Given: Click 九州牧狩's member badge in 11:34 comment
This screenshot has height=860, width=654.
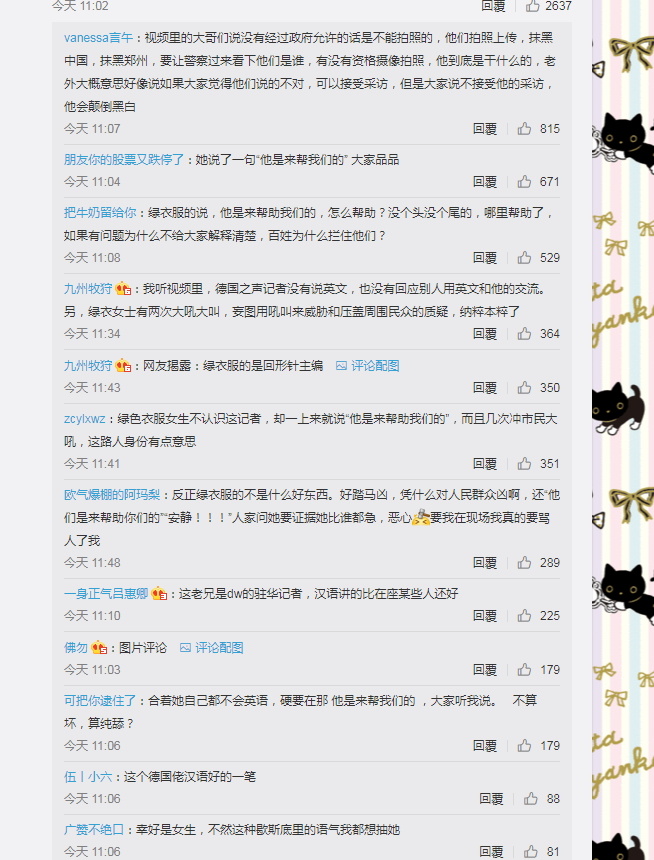Looking at the screenshot, I should pyautogui.click(x=123, y=289).
